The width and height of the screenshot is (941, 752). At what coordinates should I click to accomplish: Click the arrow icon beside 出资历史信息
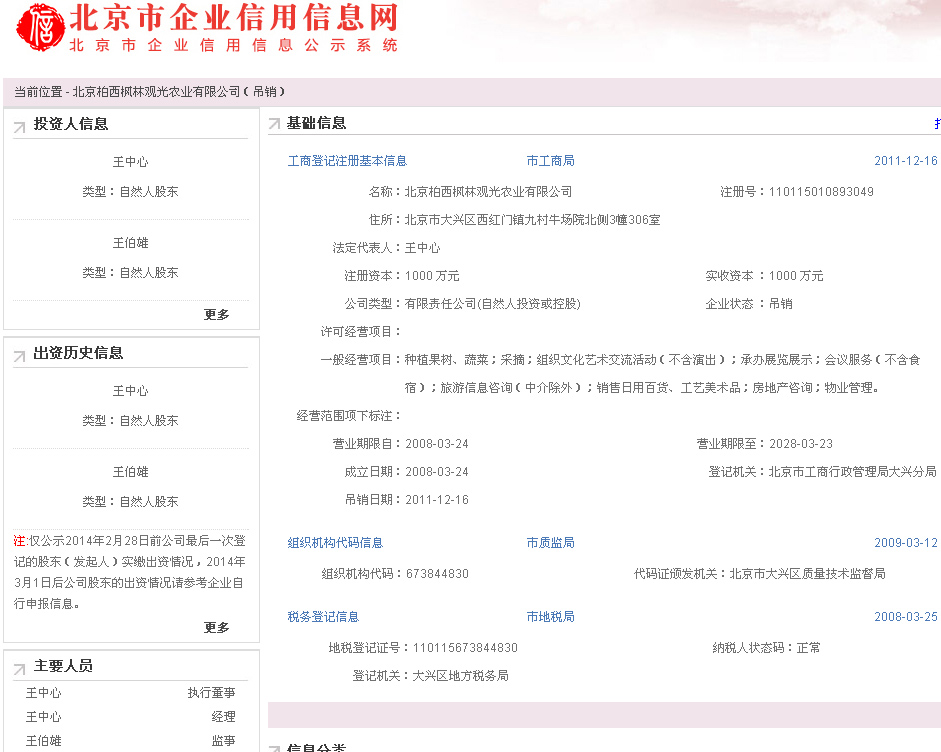coord(20,356)
